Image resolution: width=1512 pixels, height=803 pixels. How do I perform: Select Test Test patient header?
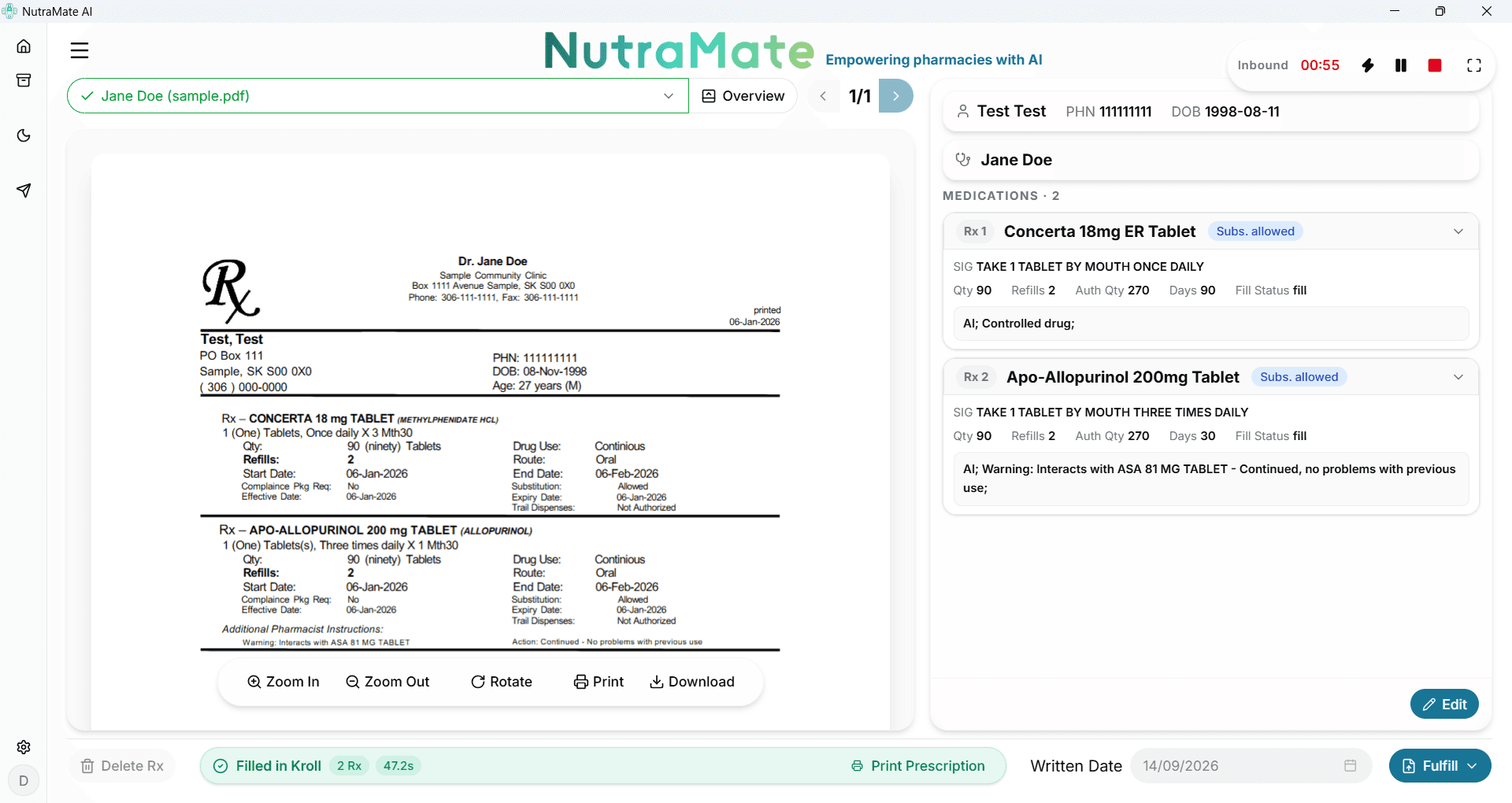click(x=1011, y=112)
